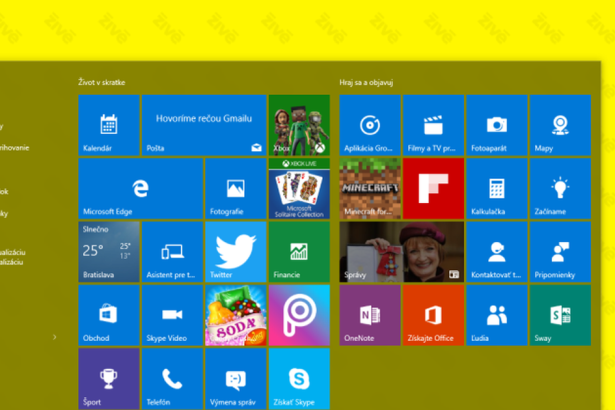Screen dimensions: 615x410
Task: Open the Candy Crush Soda tile
Action: (236, 315)
